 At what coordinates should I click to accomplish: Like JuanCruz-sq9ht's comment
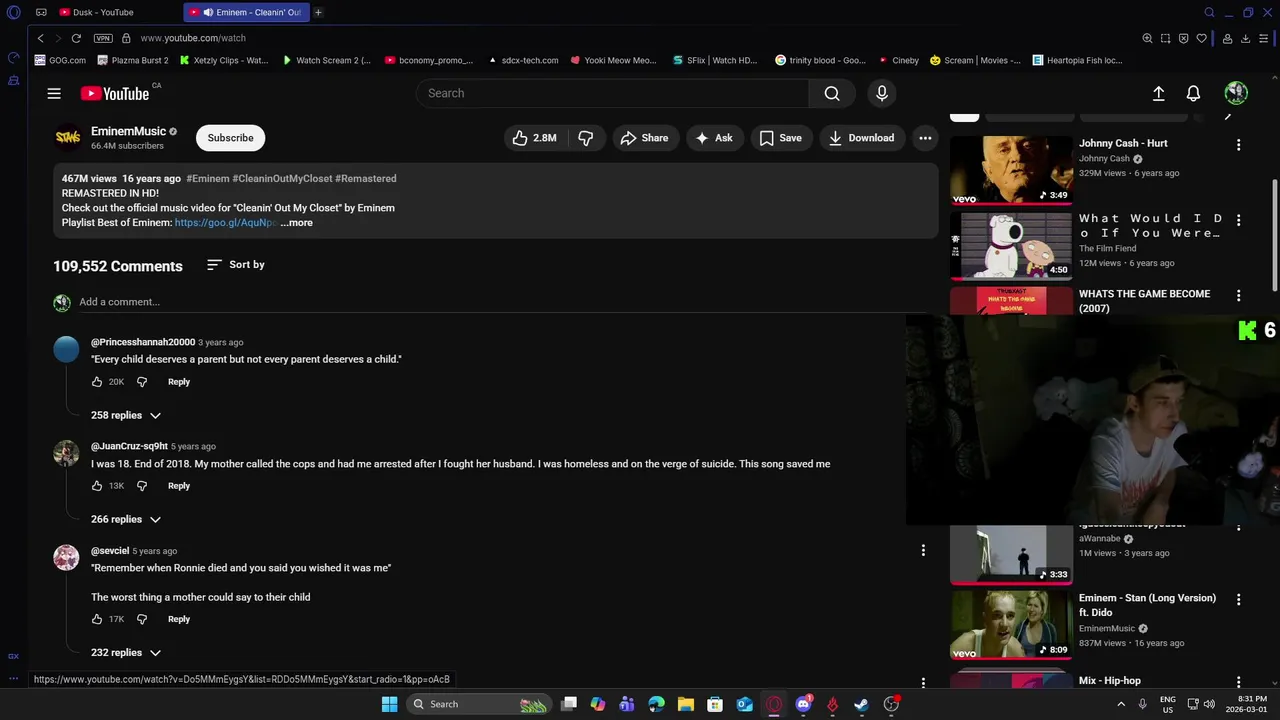pyautogui.click(x=97, y=486)
